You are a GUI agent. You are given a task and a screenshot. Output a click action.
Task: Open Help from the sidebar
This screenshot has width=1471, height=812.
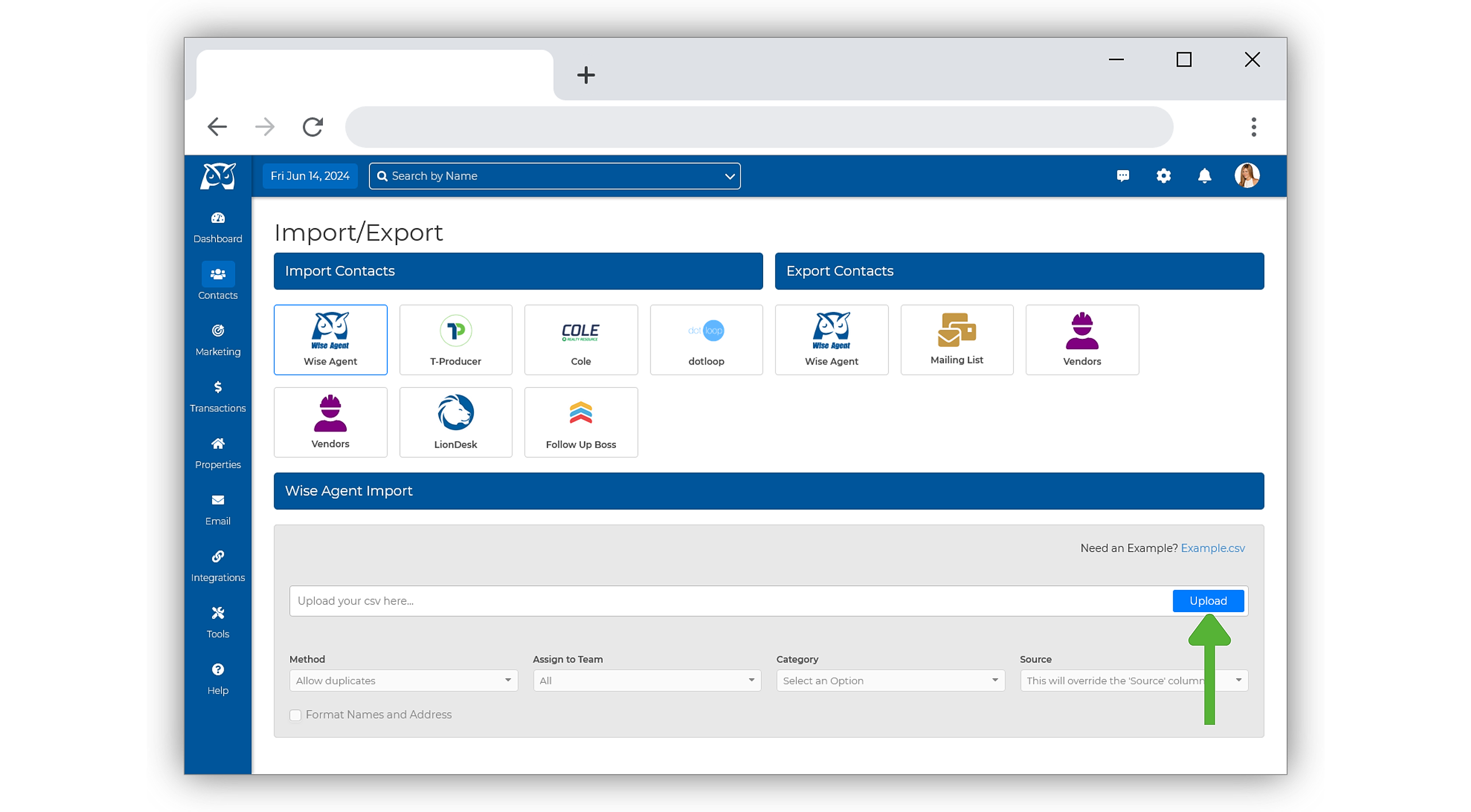(218, 679)
